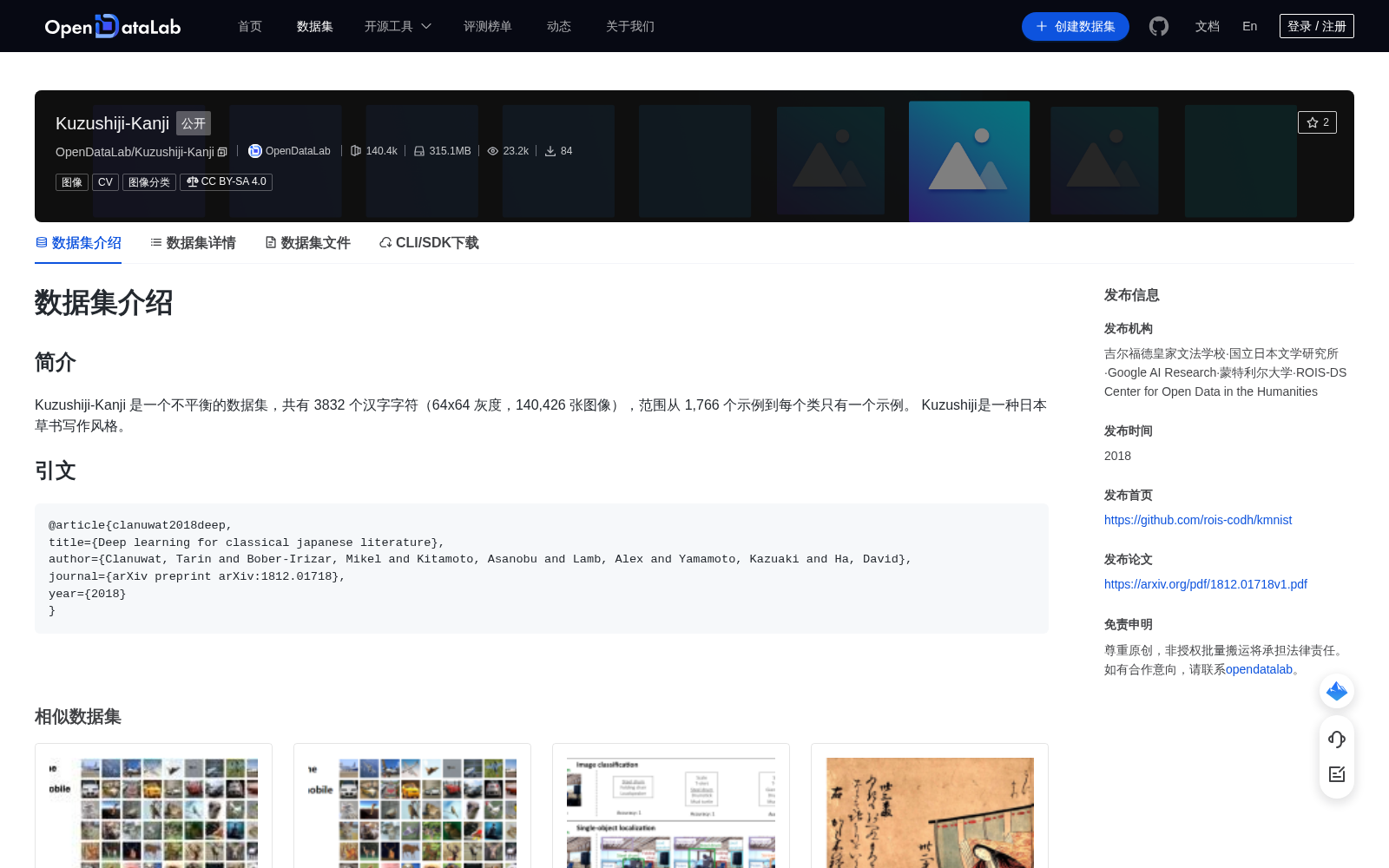Switch to the 数据集文件 tab

click(307, 243)
